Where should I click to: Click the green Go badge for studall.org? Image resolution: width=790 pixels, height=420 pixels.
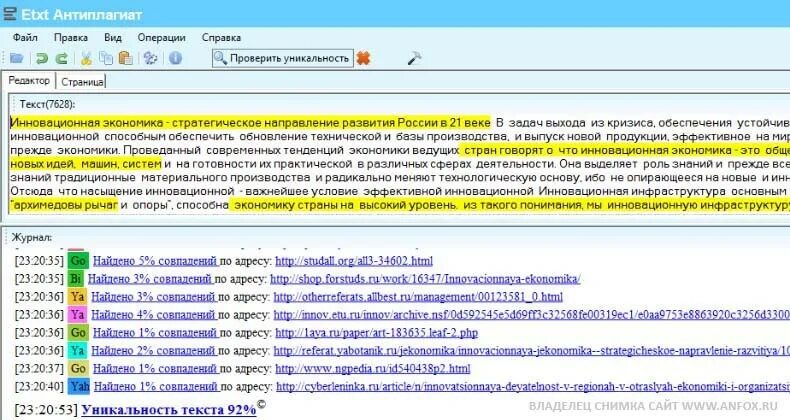coord(78,261)
